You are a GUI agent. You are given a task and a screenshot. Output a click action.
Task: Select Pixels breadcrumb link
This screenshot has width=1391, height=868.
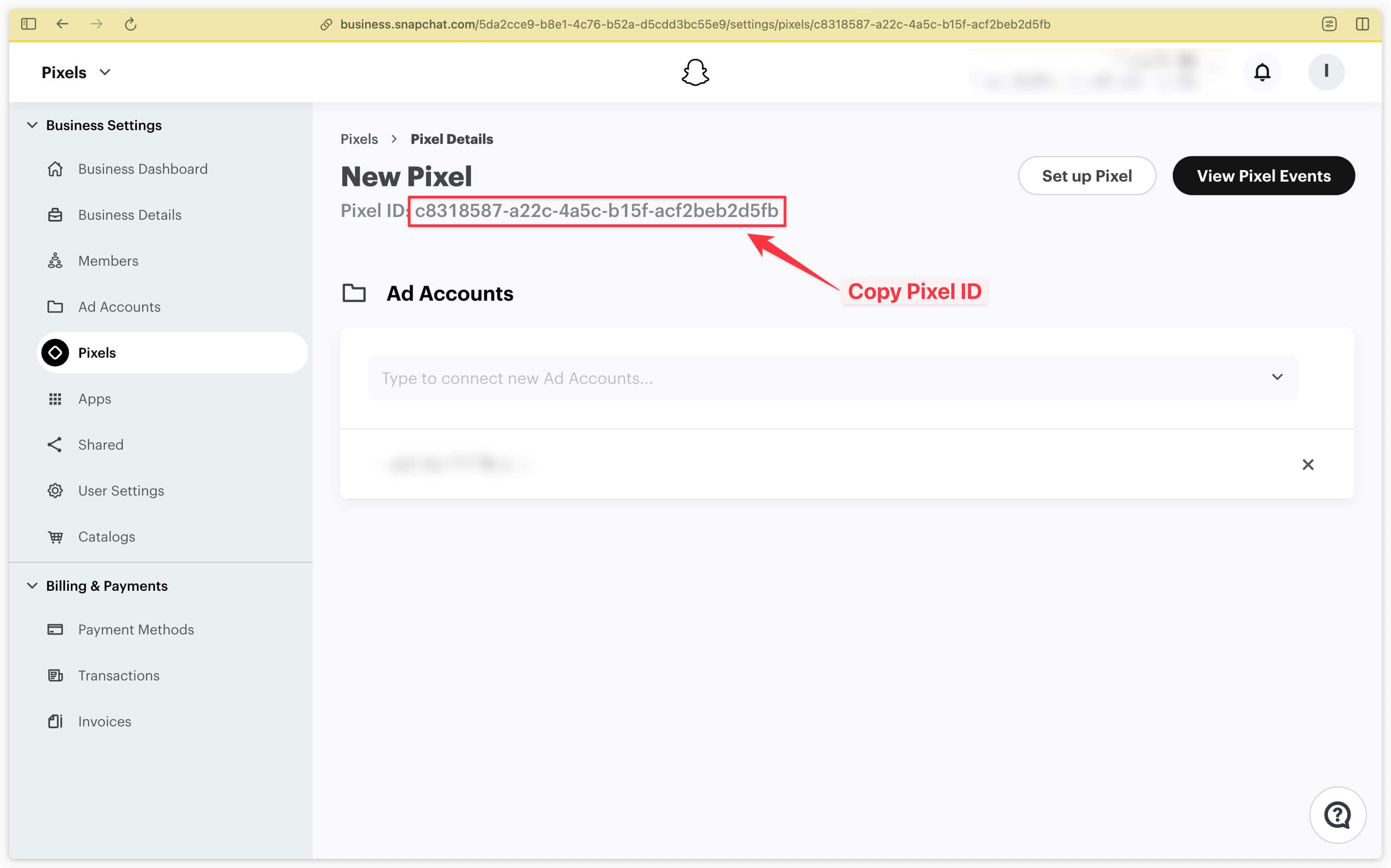(x=358, y=138)
